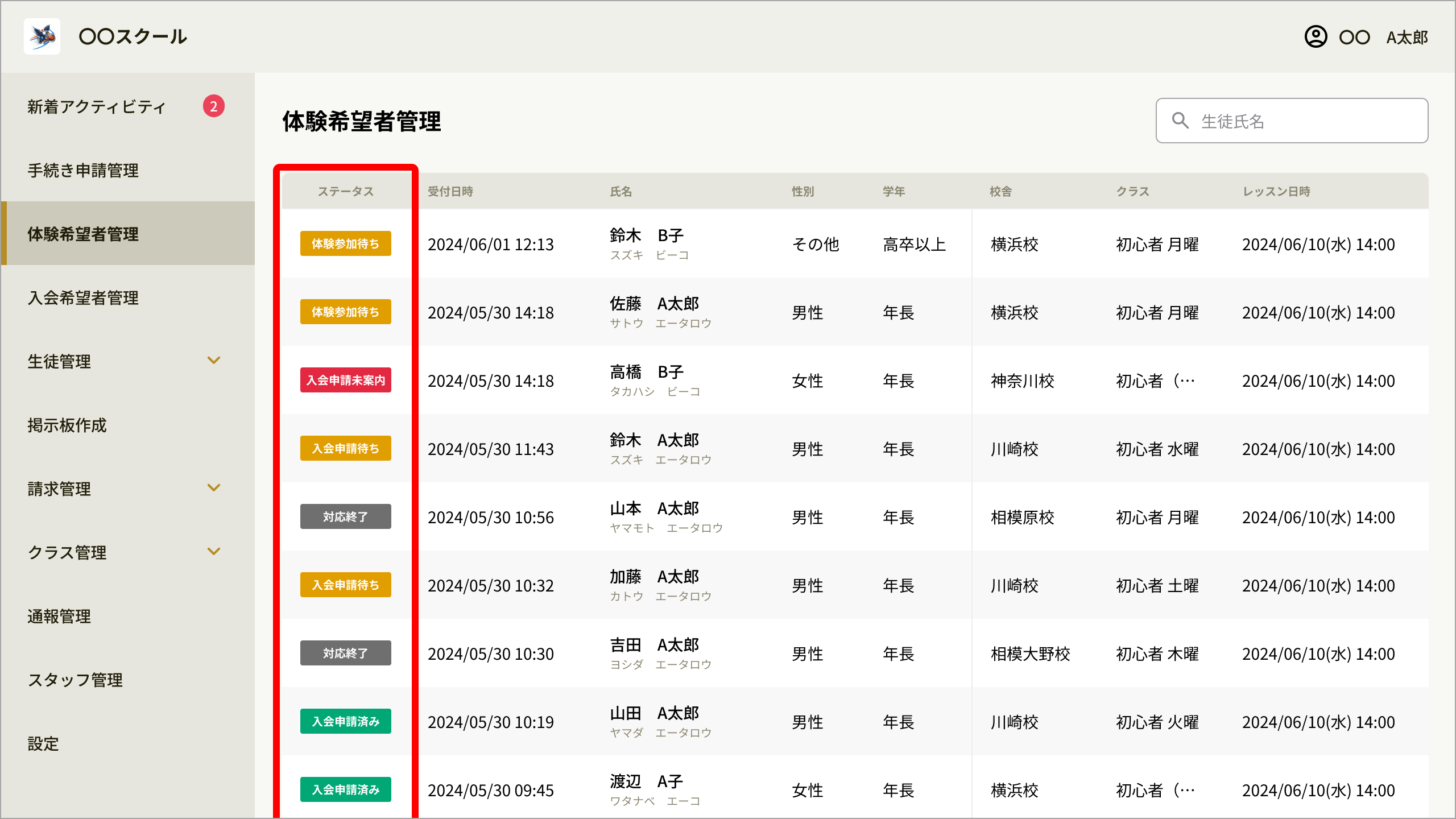
Task: Click 初心者 火曜 class cell
Action: tap(1157, 722)
